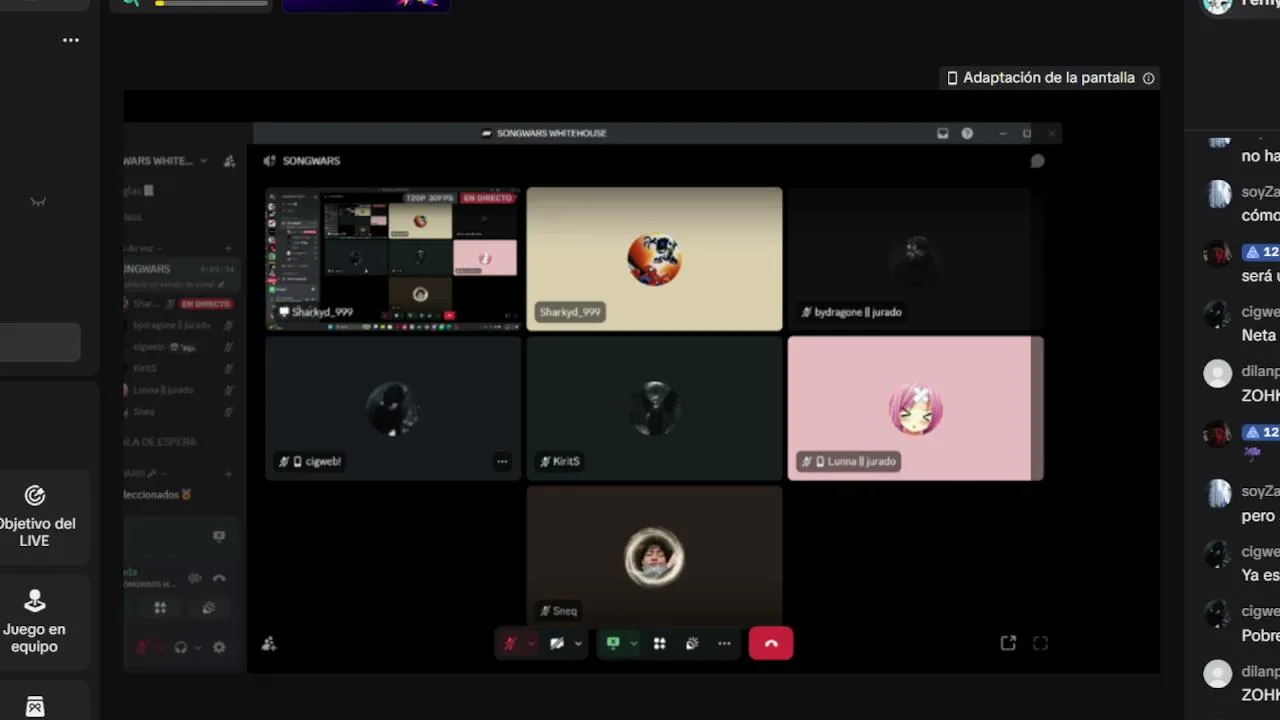Open screen share options arrow
The height and width of the screenshot is (720, 1280).
634,644
